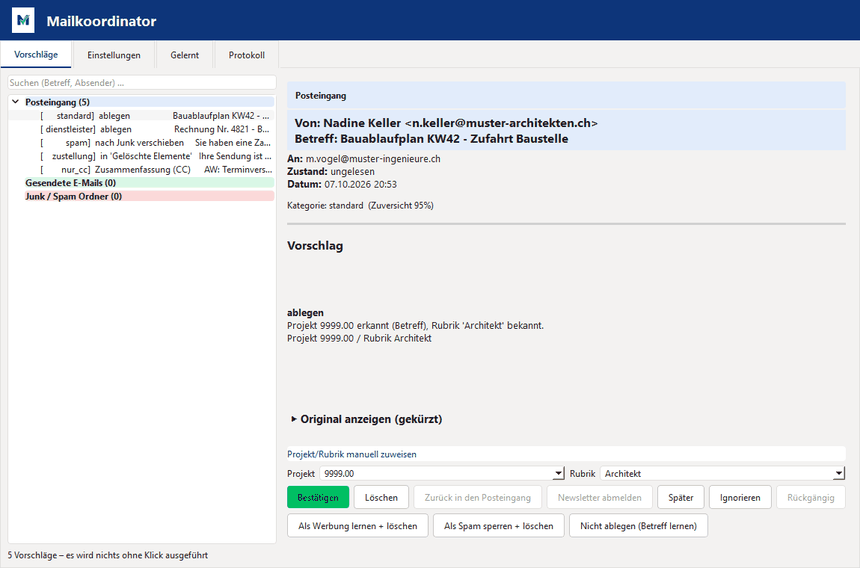Click the bold ablegen suggestion text
This screenshot has width=860, height=568.
click(305, 313)
